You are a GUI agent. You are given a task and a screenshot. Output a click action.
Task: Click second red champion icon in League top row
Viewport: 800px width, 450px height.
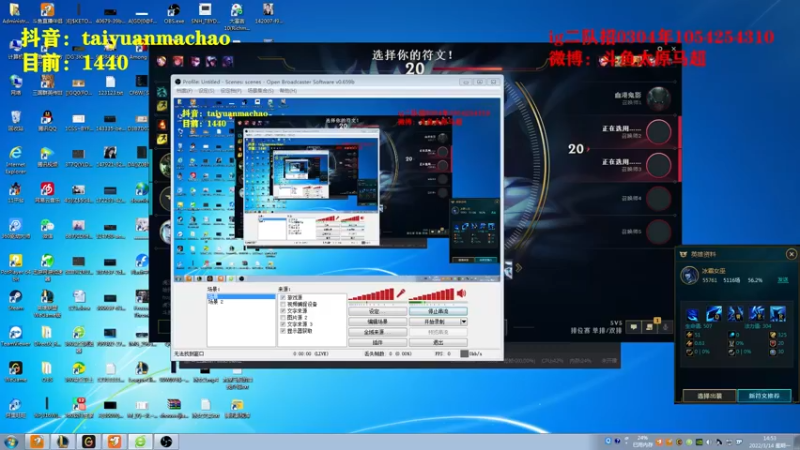click(178, 62)
